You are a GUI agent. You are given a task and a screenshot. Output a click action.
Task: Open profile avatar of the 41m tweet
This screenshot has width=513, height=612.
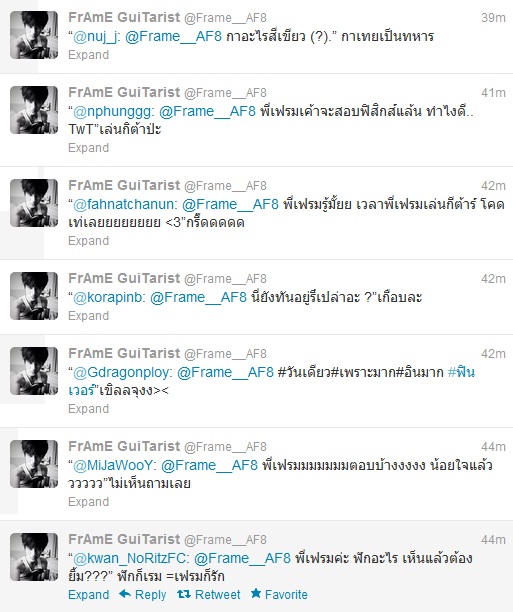(x=34, y=110)
